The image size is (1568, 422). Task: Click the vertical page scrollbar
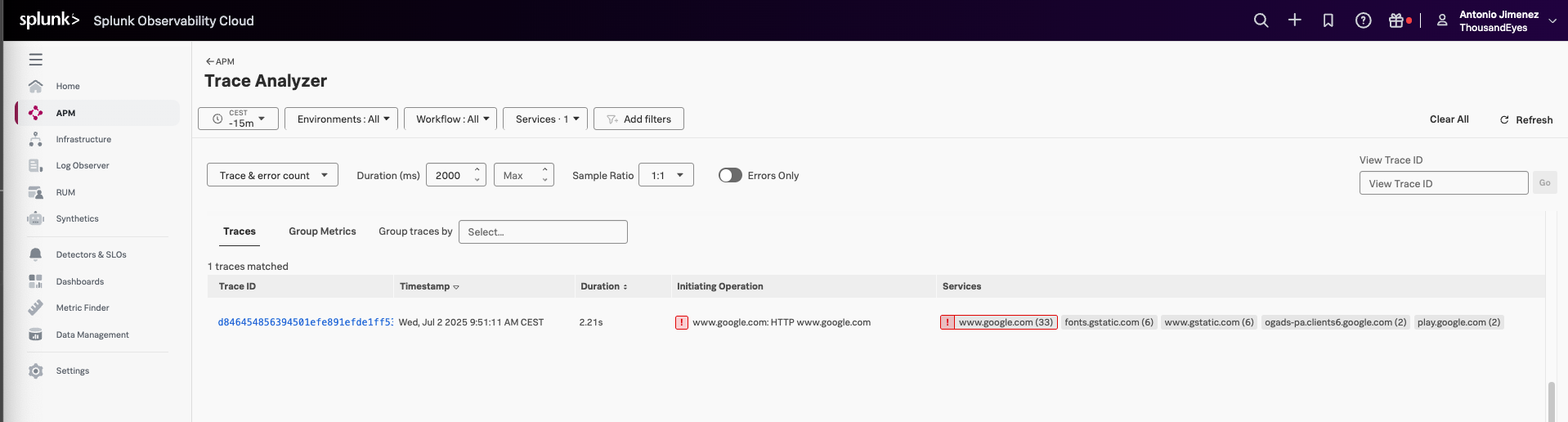pos(1551,401)
